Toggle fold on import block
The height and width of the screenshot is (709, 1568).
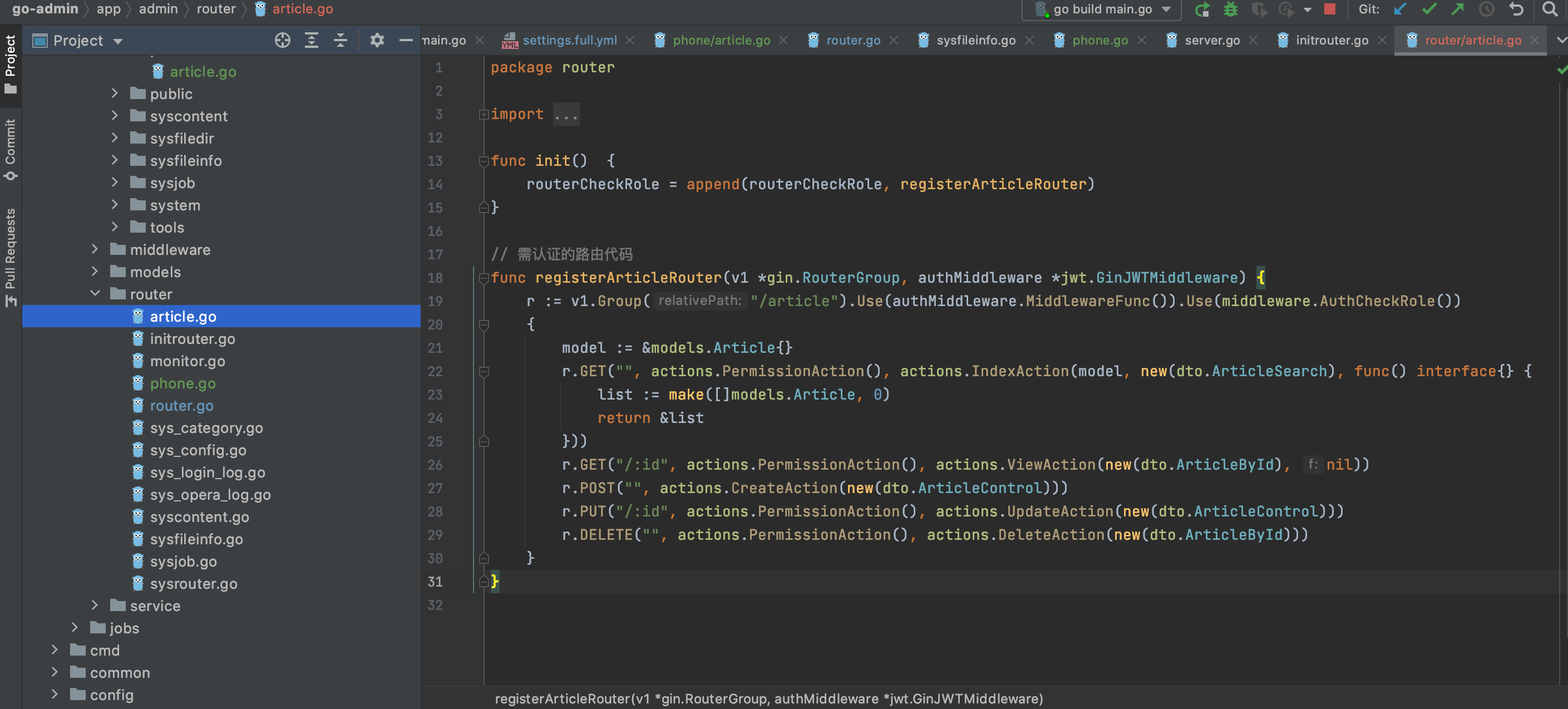click(484, 115)
